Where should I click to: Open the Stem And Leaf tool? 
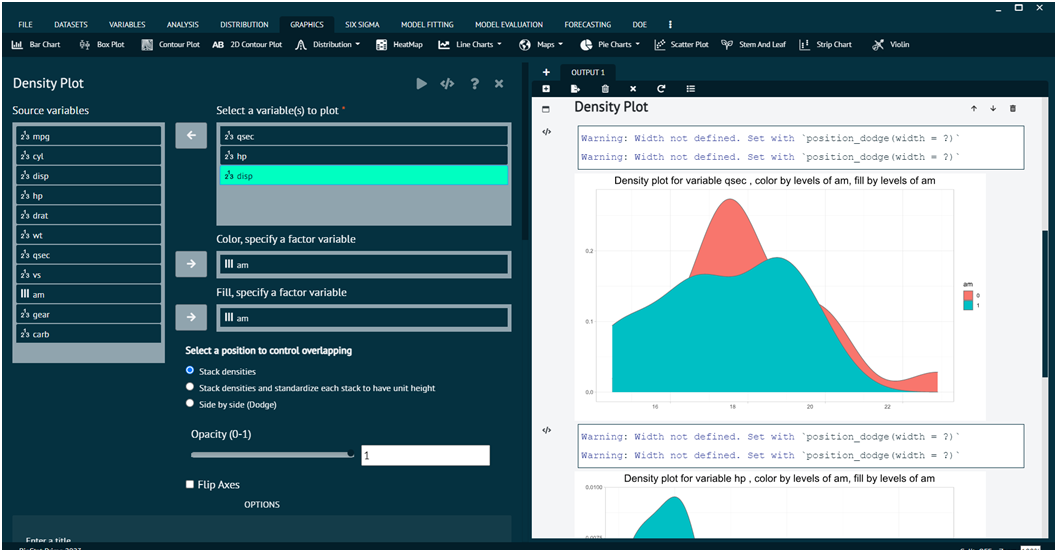[x=754, y=44]
